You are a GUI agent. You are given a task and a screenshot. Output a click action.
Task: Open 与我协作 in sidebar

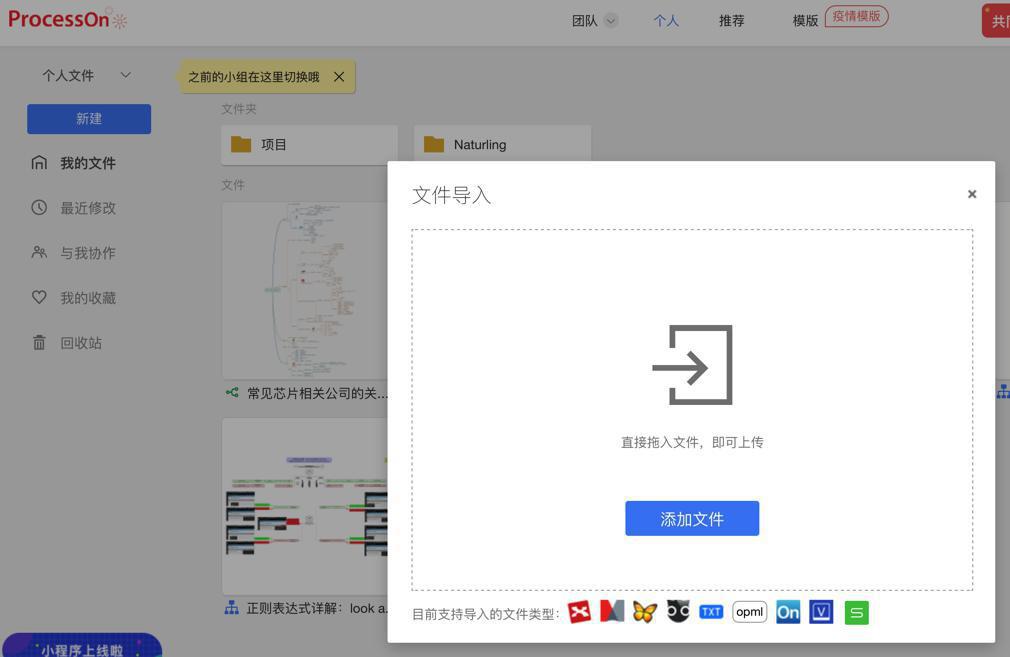[88, 253]
